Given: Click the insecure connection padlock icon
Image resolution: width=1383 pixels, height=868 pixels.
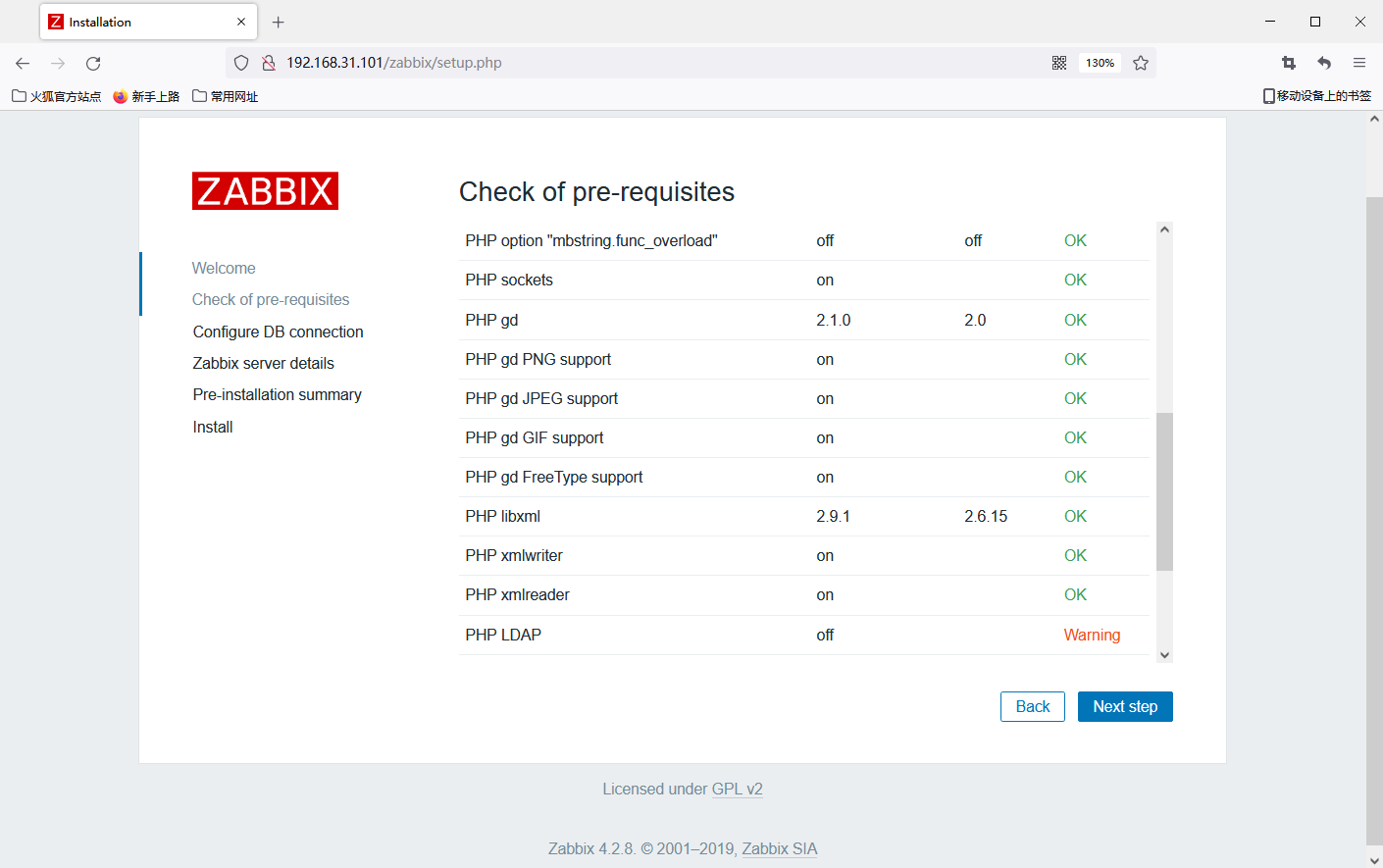Looking at the screenshot, I should [x=267, y=62].
